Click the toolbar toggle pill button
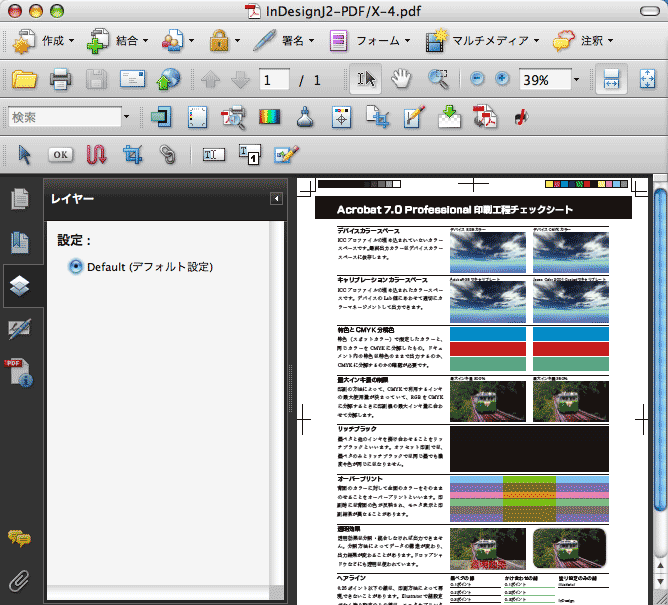Image resolution: width=668 pixels, height=605 pixels. (x=650, y=11)
